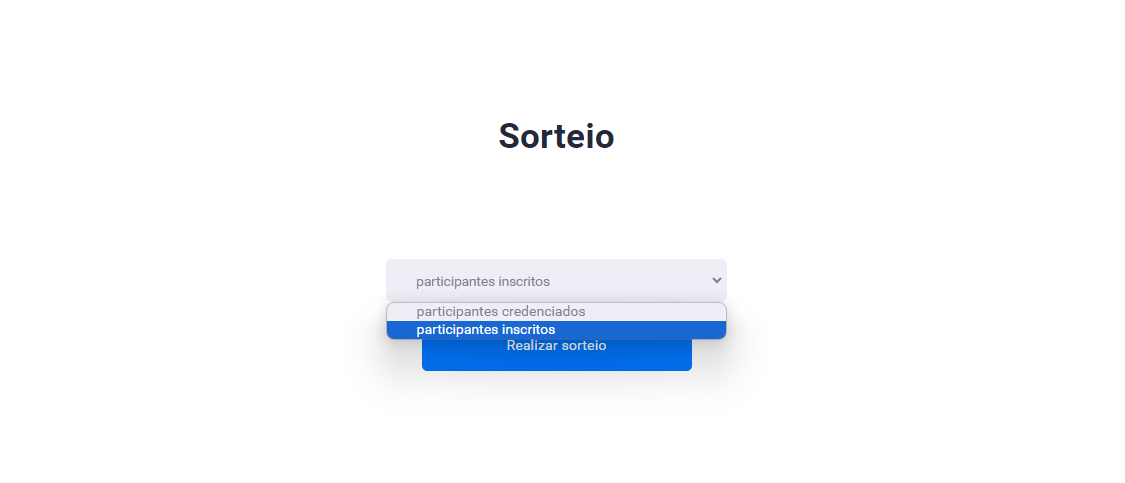This screenshot has height=483, width=1125.
Task: Keep the blue-highlighted "participantes inscritos" entry
Action: [x=556, y=330]
